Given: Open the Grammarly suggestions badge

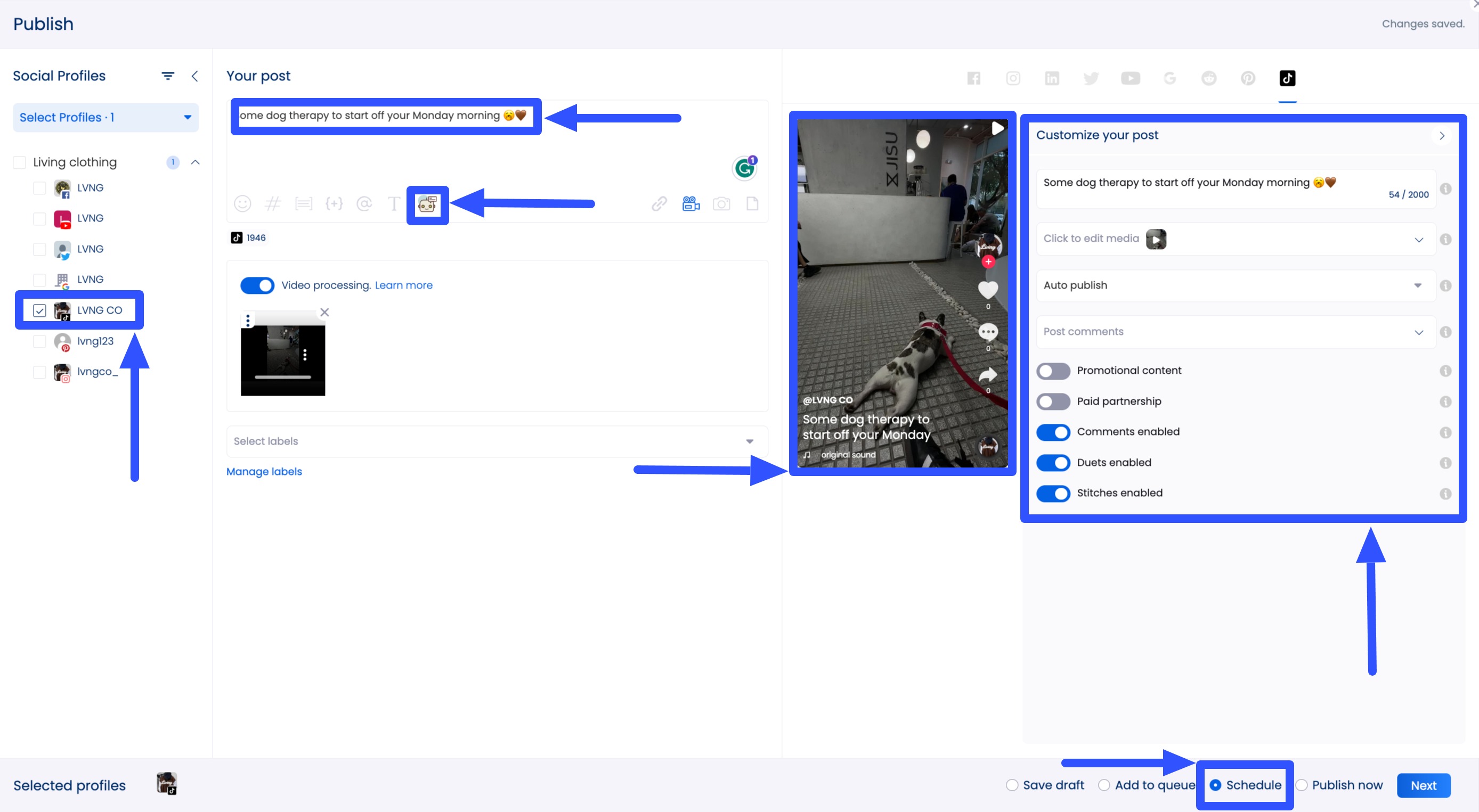Looking at the screenshot, I should pyautogui.click(x=745, y=168).
